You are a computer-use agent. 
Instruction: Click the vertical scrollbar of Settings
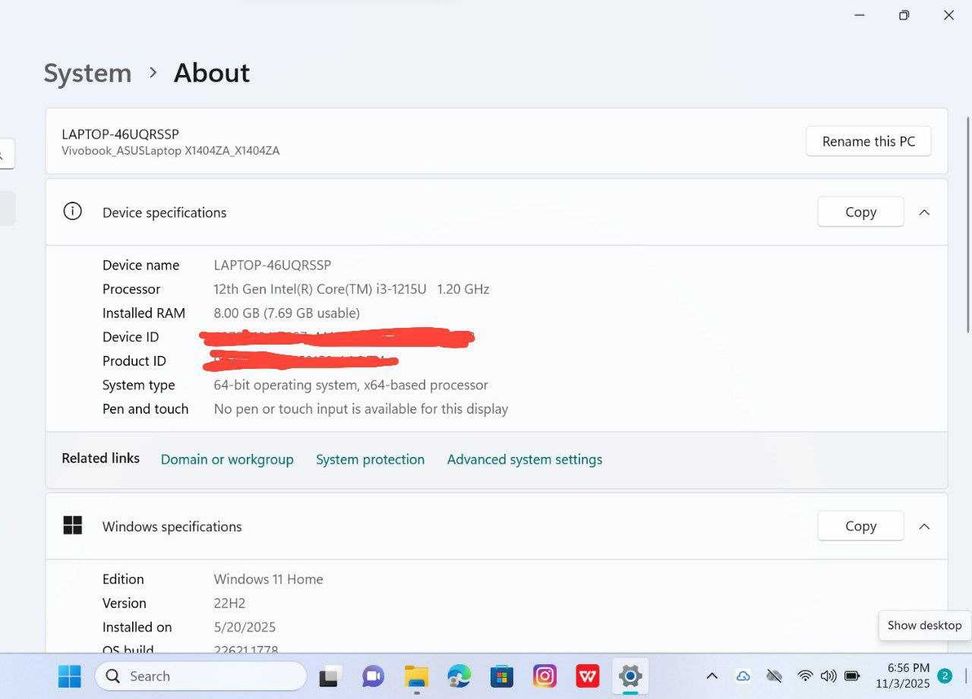tap(968, 224)
